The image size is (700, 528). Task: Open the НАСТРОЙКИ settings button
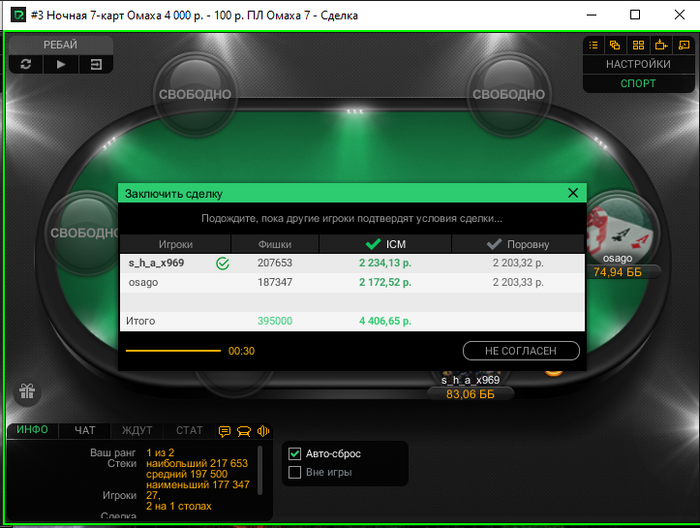638,64
